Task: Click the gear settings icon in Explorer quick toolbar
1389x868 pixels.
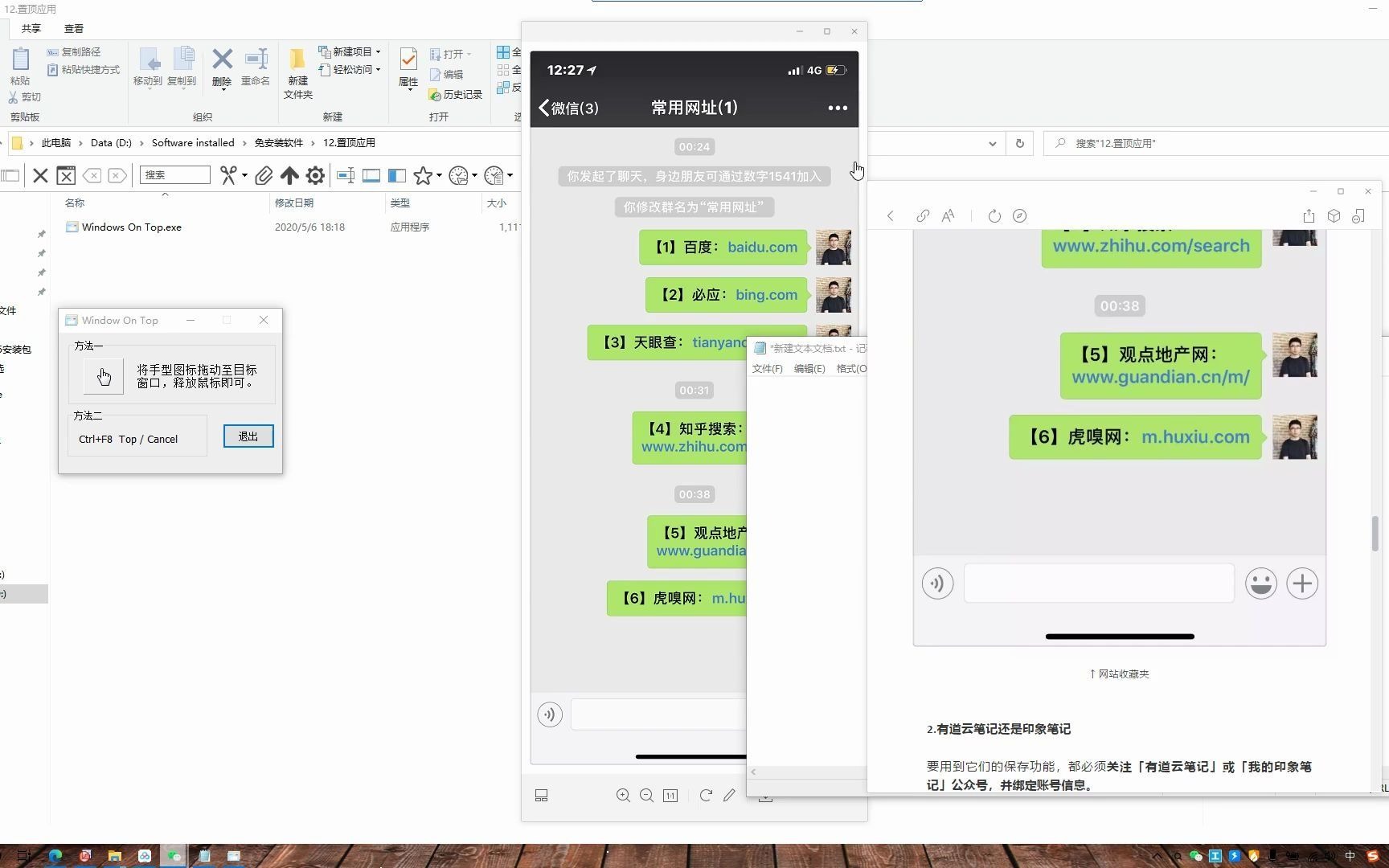Action: click(x=315, y=175)
